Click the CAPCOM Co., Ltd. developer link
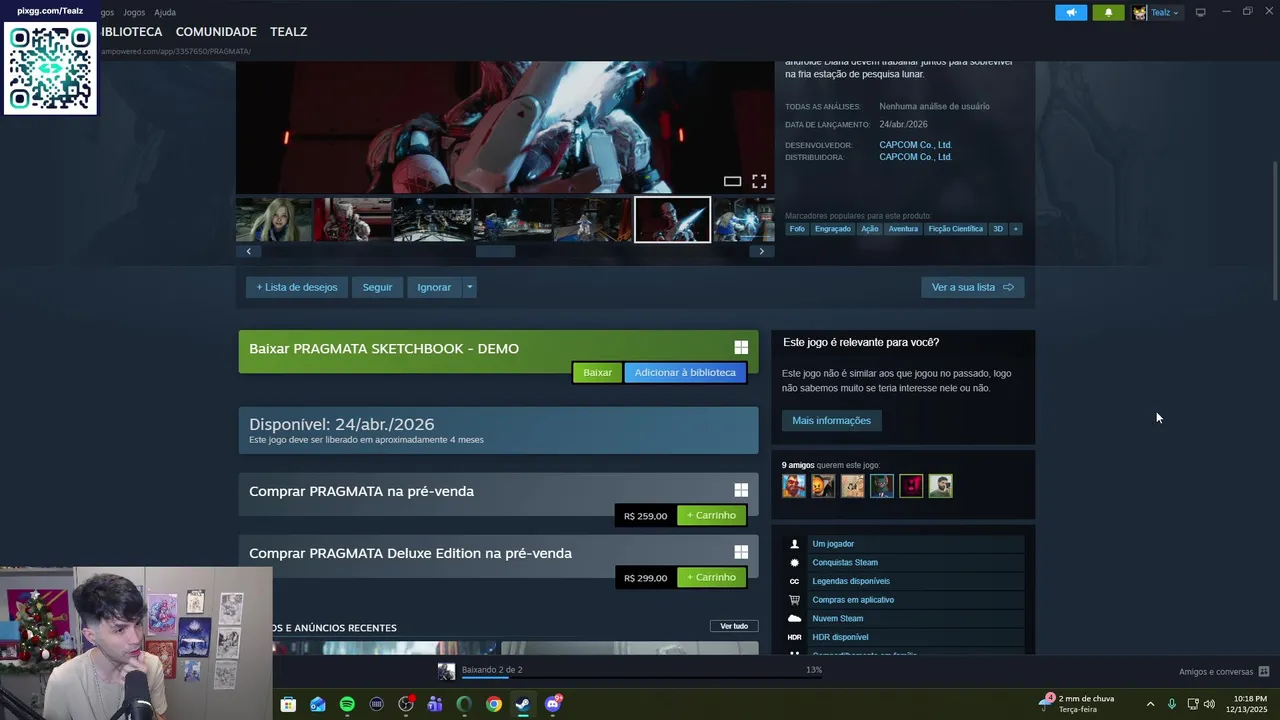The height and width of the screenshot is (720, 1280). [915, 145]
